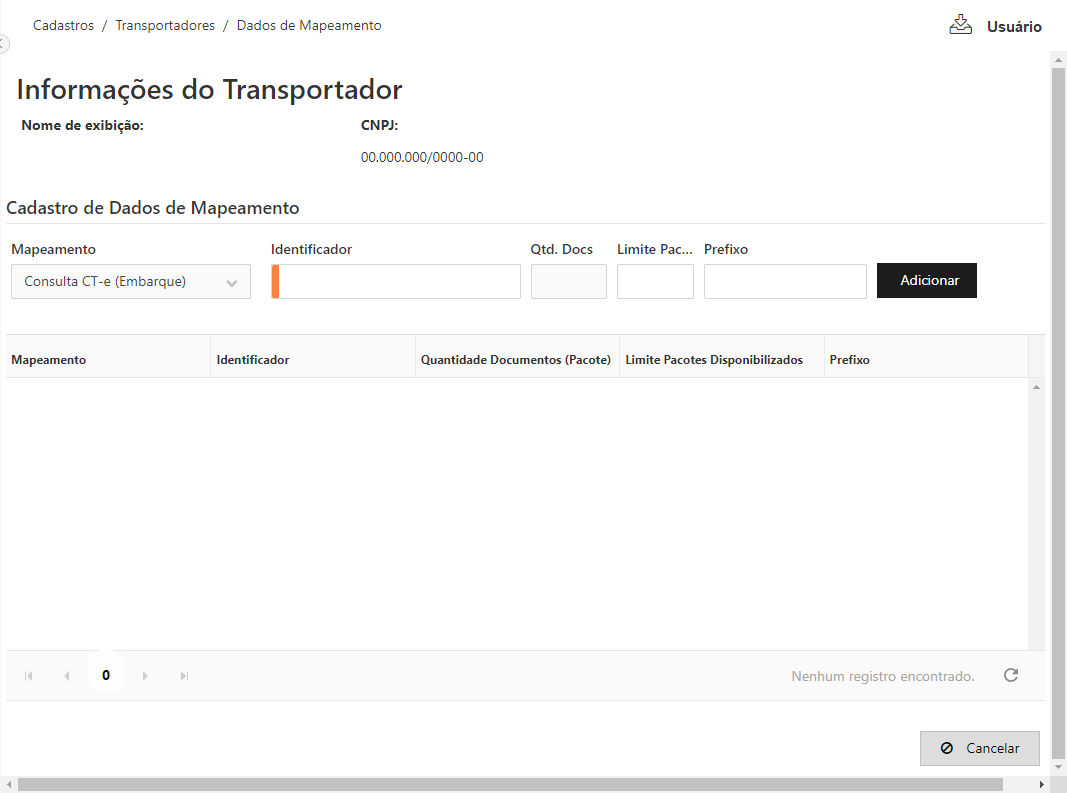The image size is (1067, 793).
Task: Click the Usuário menu at top right
Action: tap(1014, 27)
